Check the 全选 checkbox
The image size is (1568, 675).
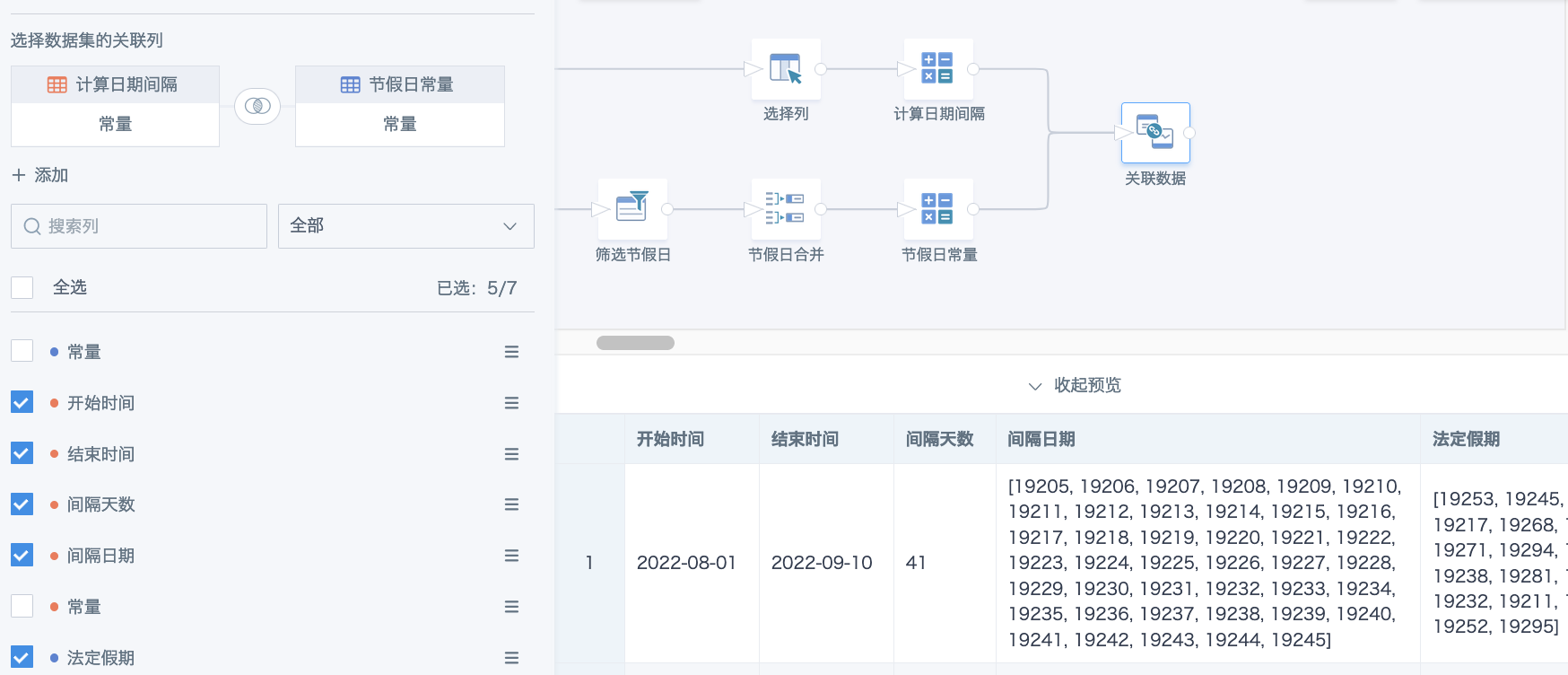tap(22, 287)
